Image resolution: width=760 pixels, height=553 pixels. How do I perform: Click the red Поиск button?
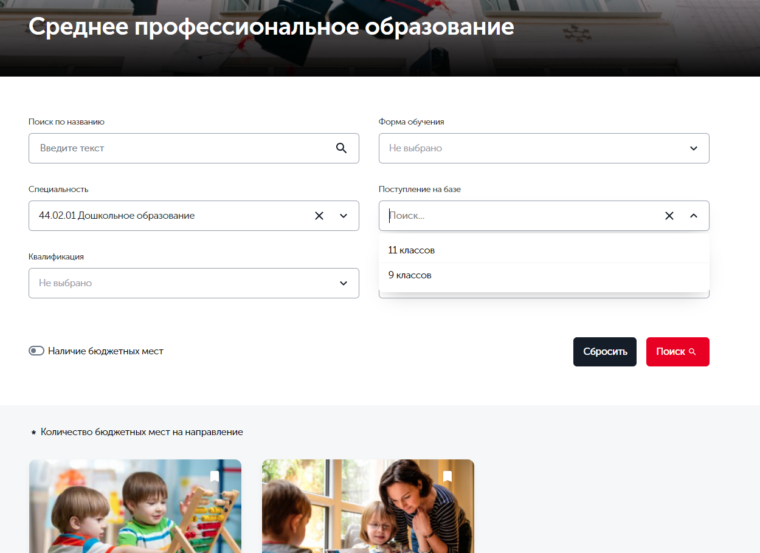point(677,352)
